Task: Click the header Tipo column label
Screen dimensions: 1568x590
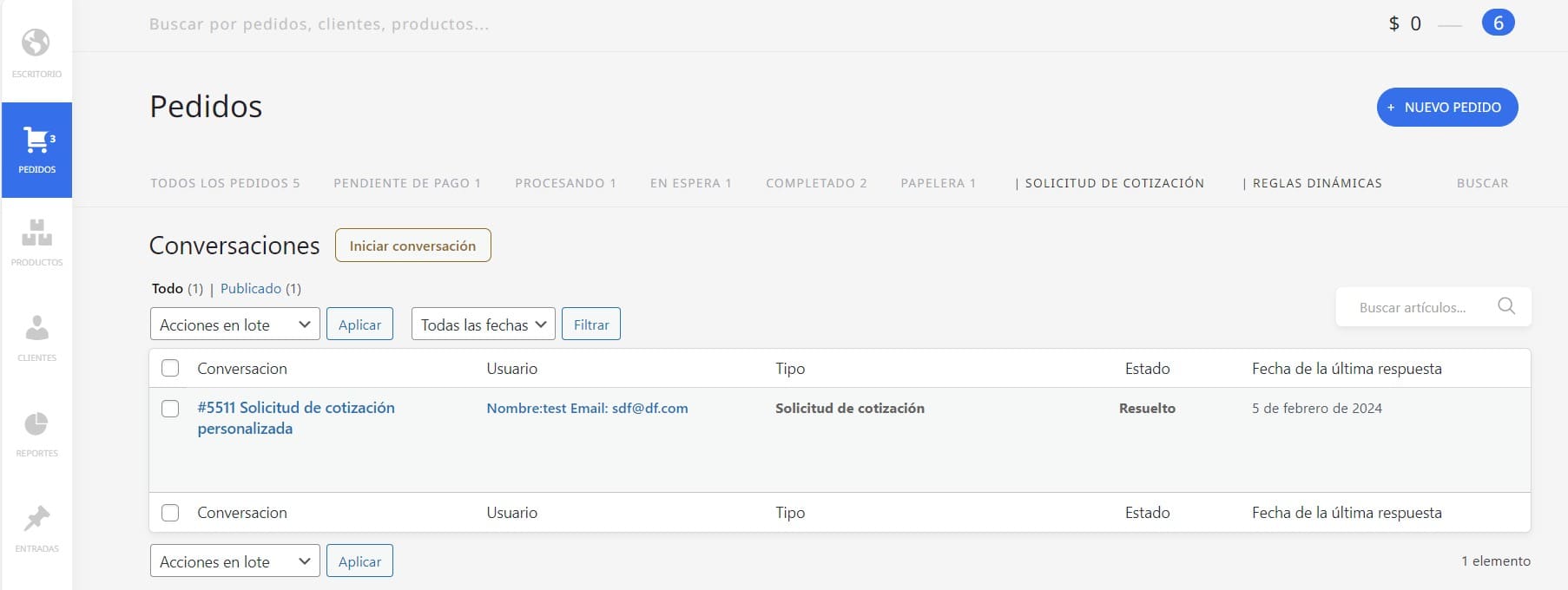Action: [x=790, y=368]
